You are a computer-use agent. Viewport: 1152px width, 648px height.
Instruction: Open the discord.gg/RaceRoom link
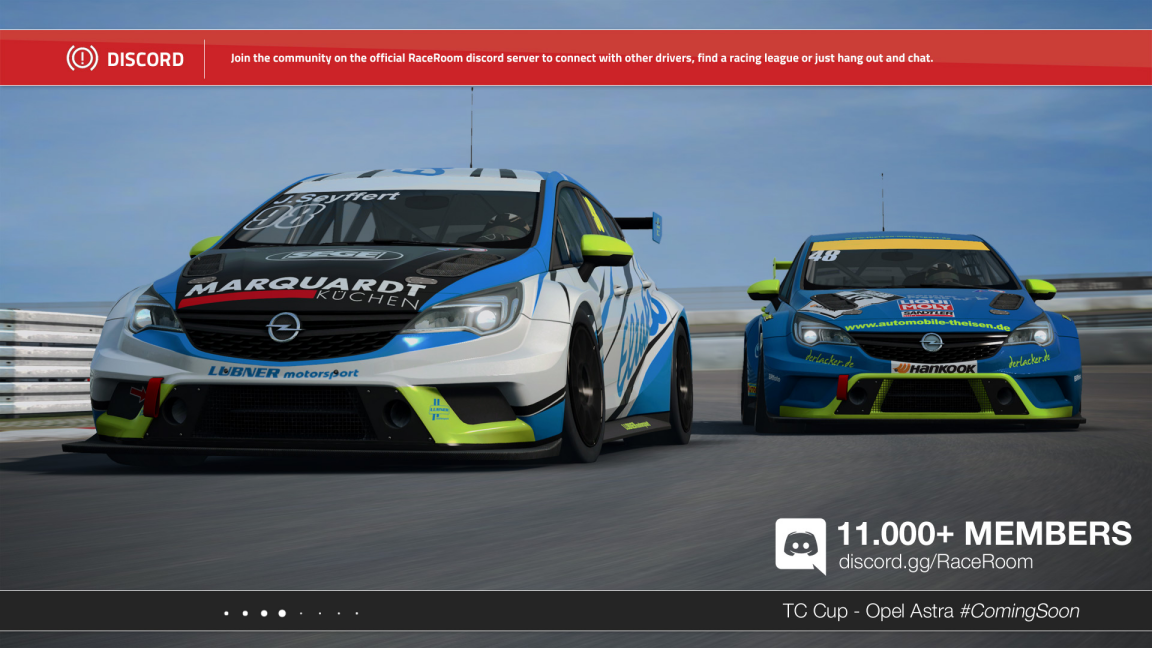(x=935, y=562)
